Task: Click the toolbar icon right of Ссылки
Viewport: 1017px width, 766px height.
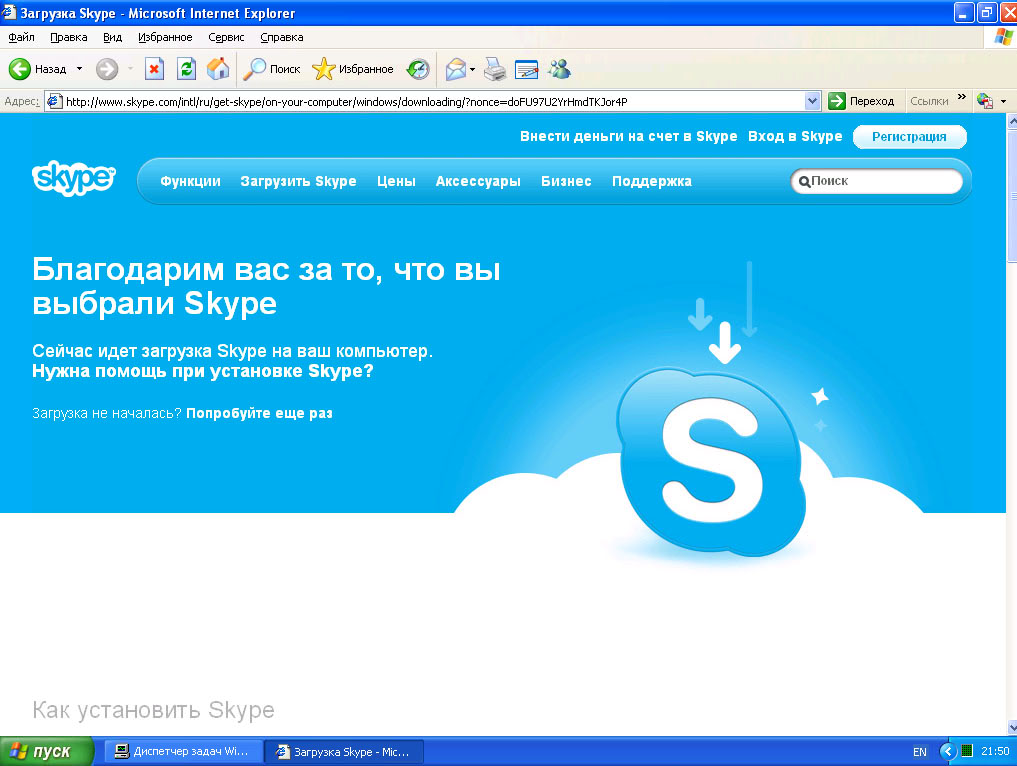Action: click(985, 101)
